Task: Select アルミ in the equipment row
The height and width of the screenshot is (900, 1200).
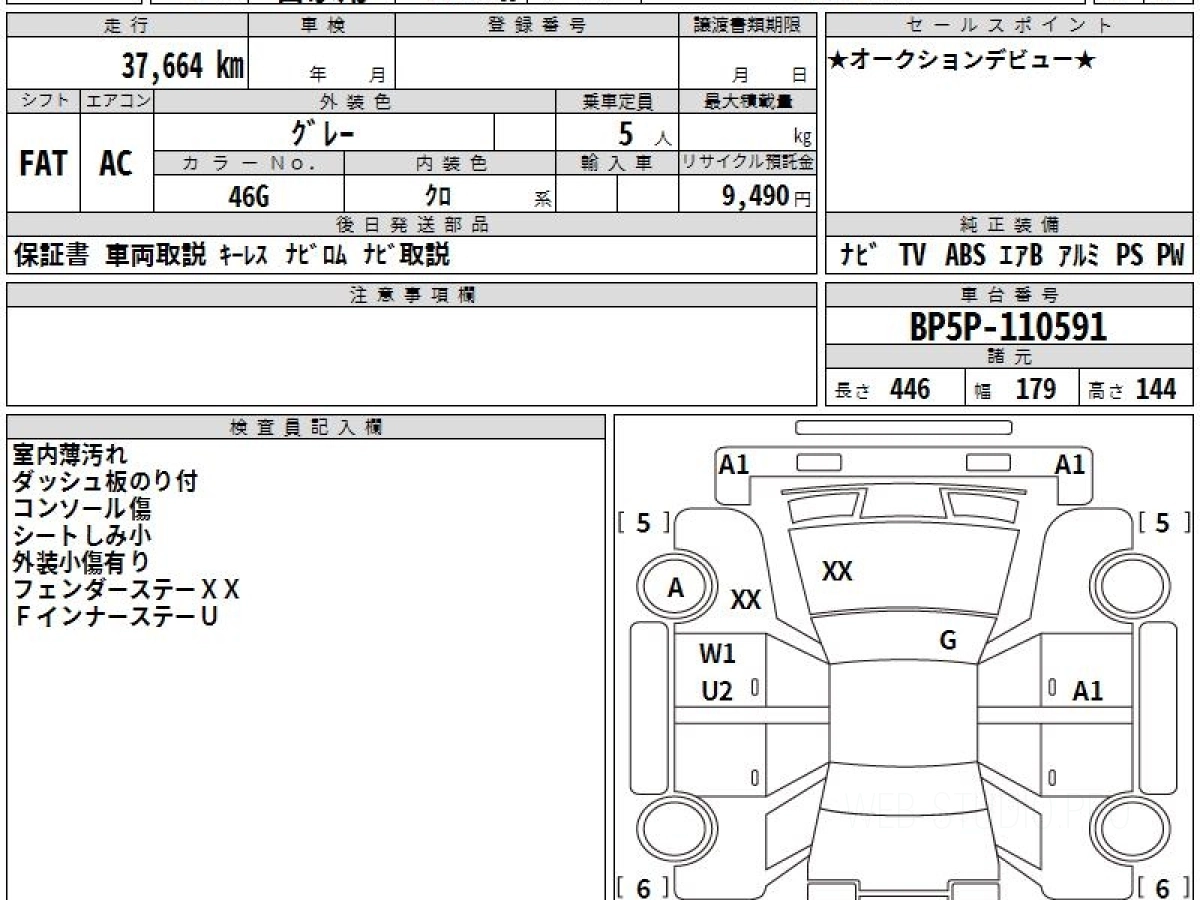Action: tap(1080, 255)
